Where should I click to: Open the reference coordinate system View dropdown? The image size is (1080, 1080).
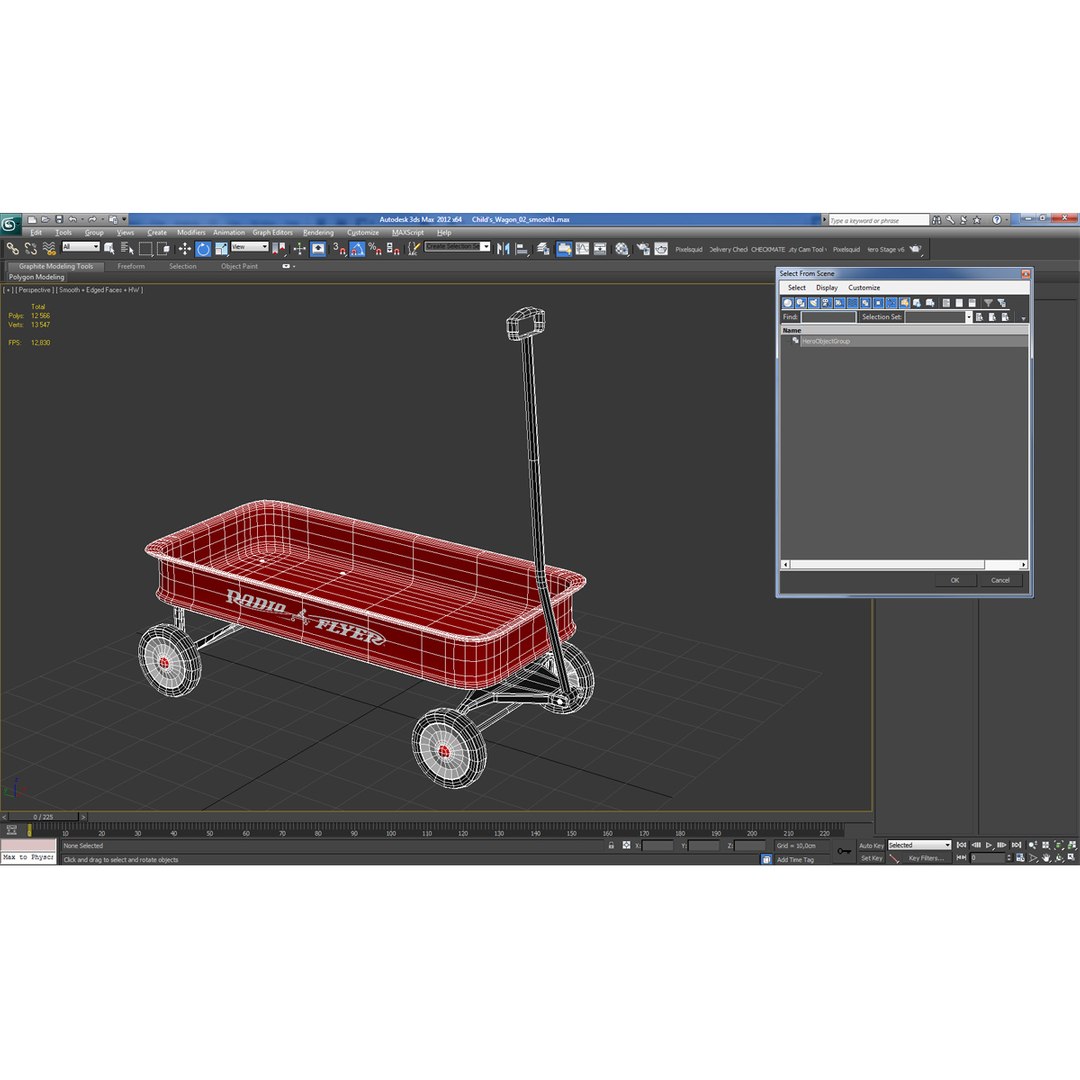tap(249, 247)
